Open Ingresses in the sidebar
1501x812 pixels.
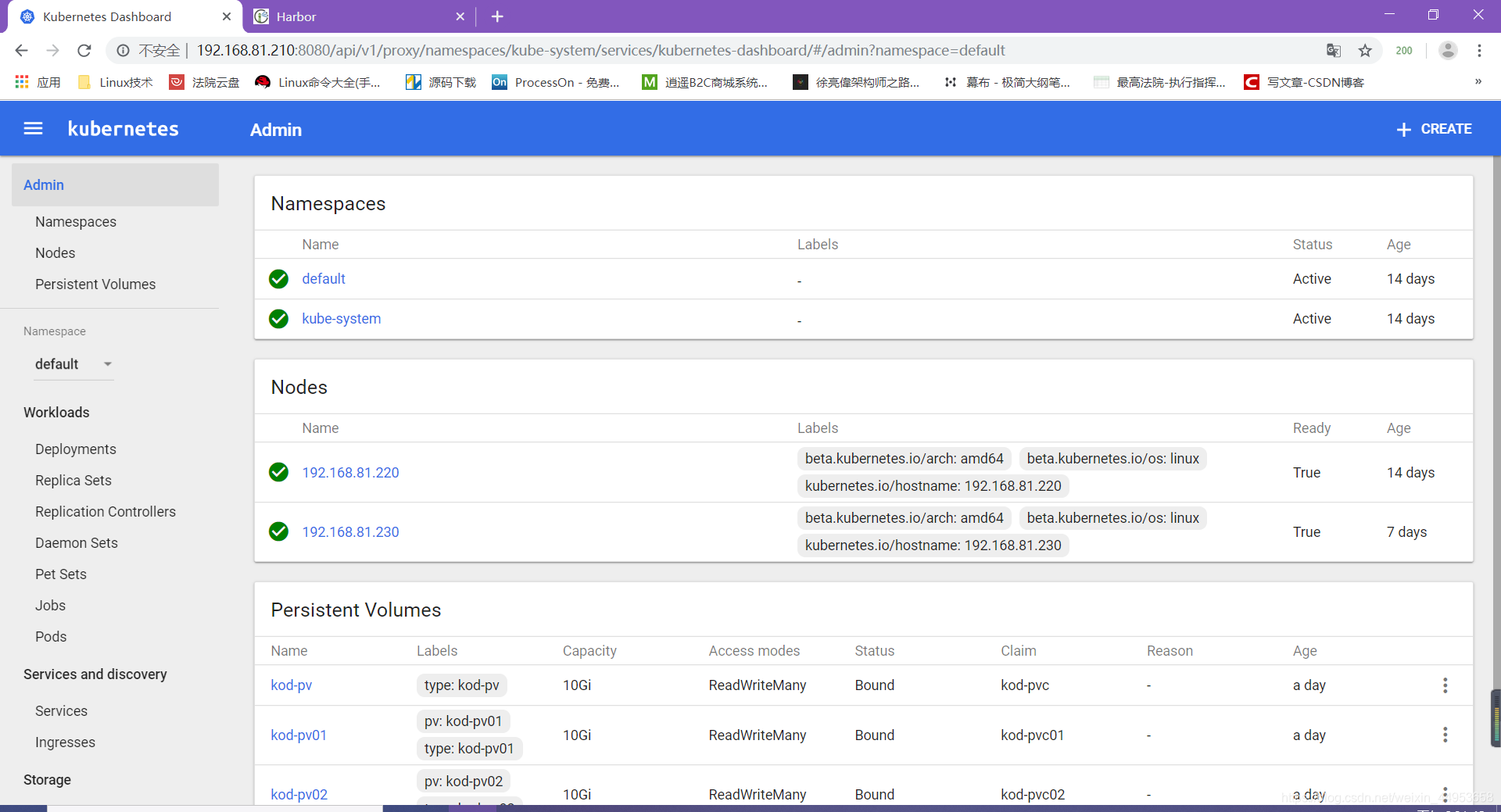[65, 742]
